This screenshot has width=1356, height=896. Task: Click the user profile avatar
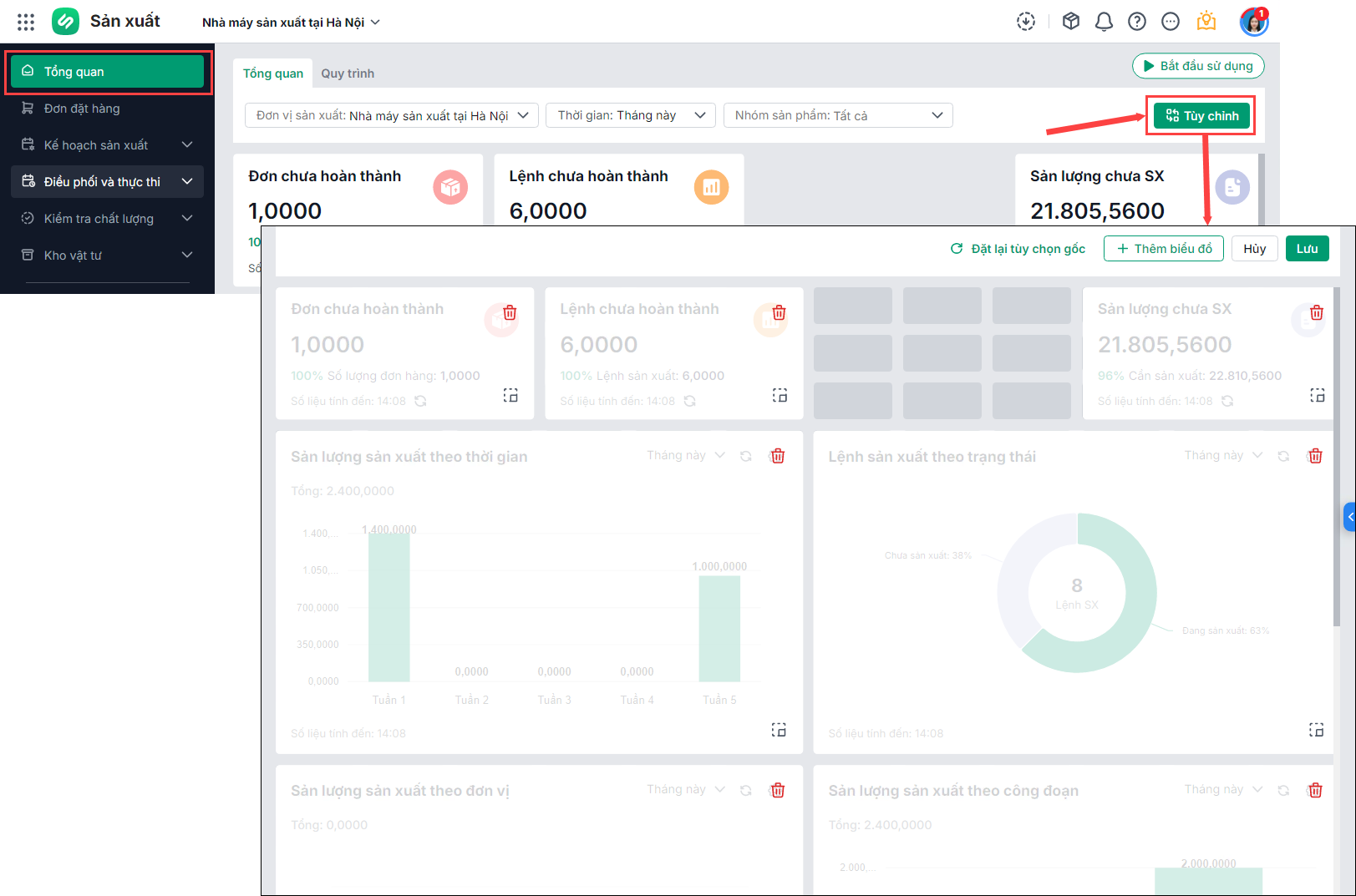point(1253,22)
